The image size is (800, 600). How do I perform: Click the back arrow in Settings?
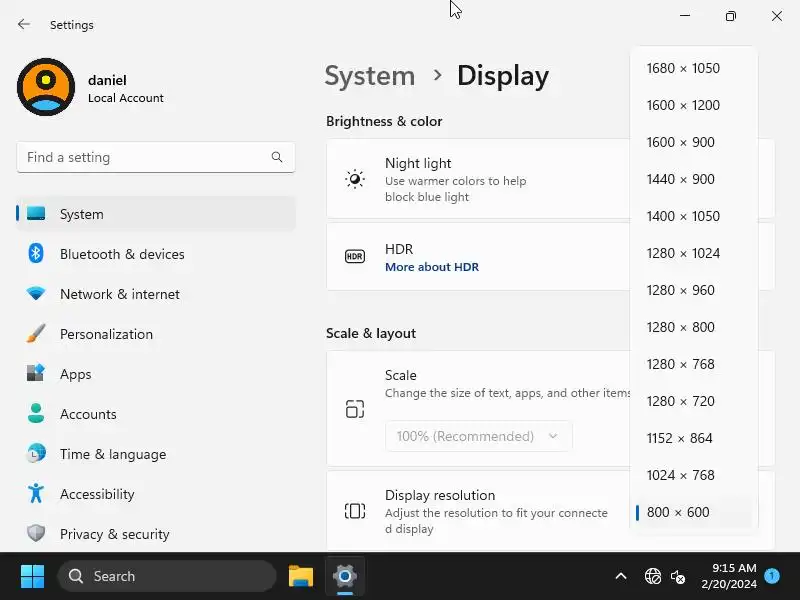[x=24, y=24]
